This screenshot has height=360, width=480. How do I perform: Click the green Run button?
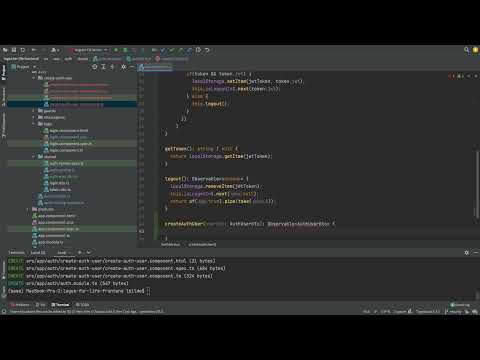click(116, 50)
